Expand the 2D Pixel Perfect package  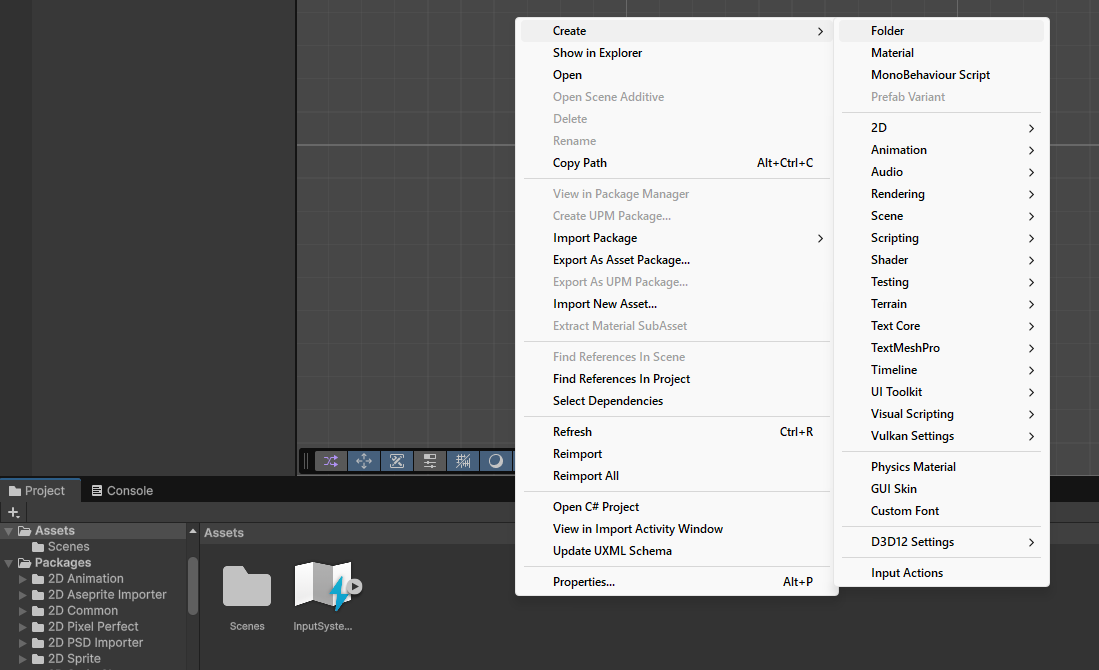22,627
